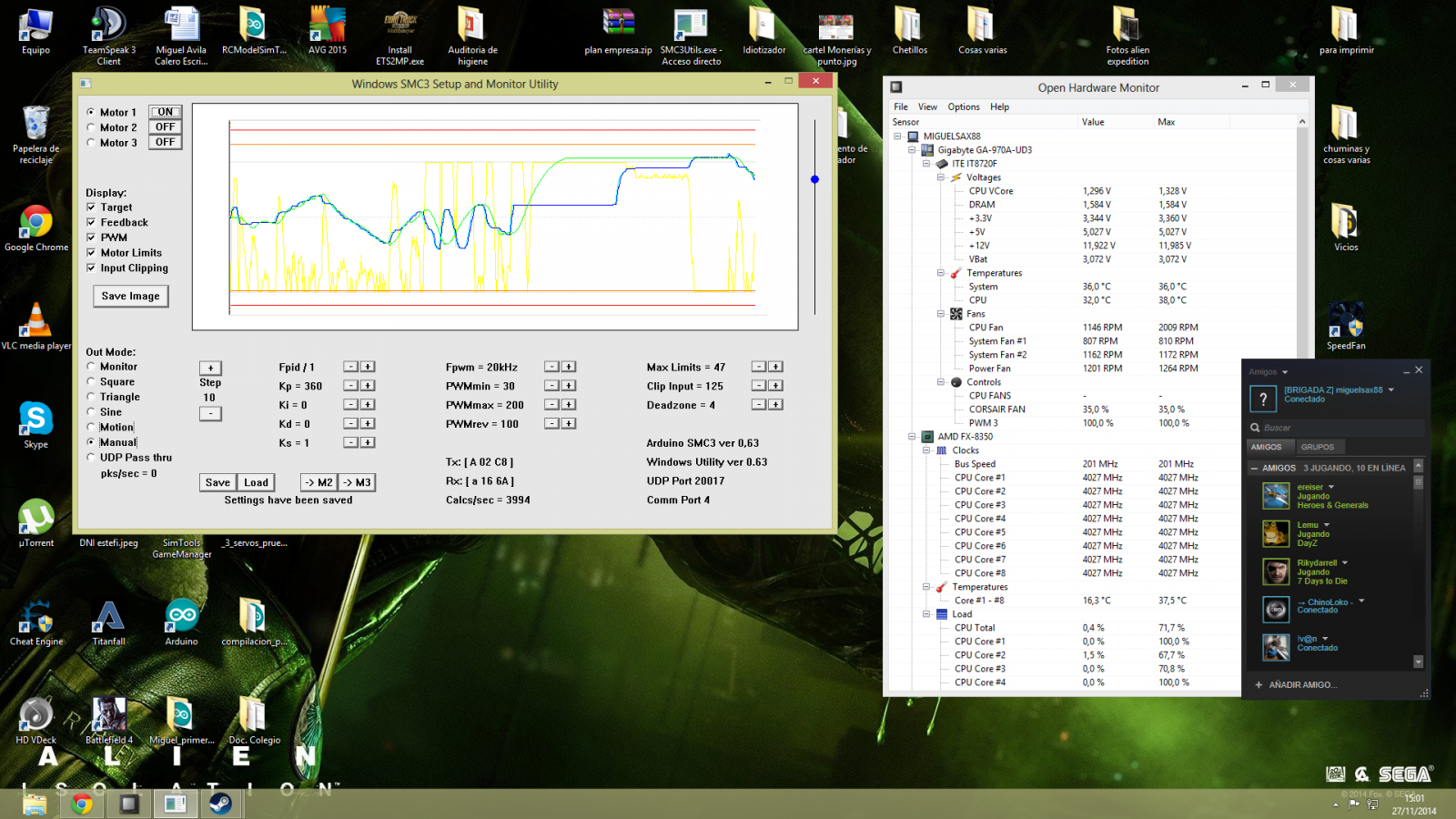Image resolution: width=1456 pixels, height=819 pixels.
Task: Collapse the Voltages tree node
Action: click(941, 177)
